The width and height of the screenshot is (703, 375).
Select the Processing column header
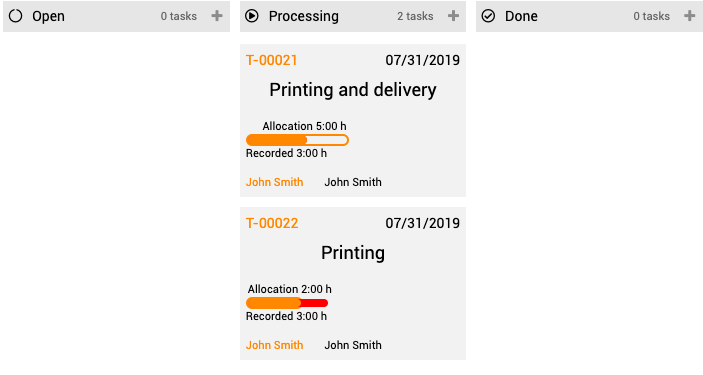pyautogui.click(x=353, y=16)
